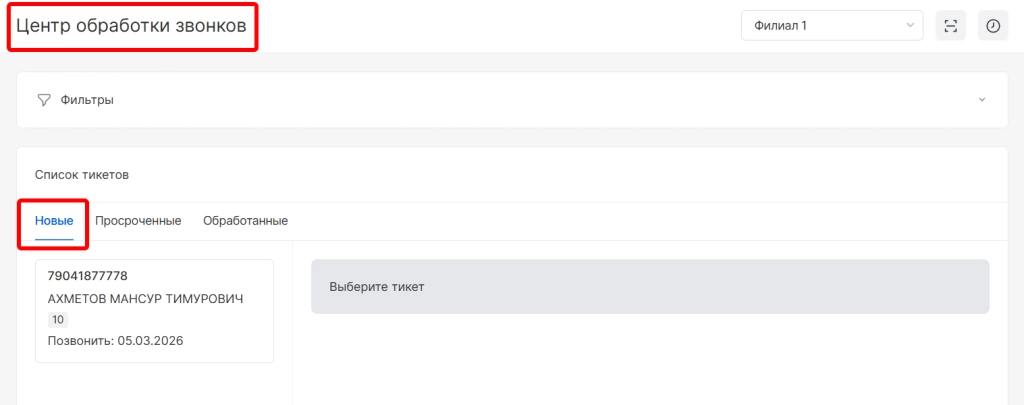Click the Список тикетов heading

pyautogui.click(x=82, y=175)
